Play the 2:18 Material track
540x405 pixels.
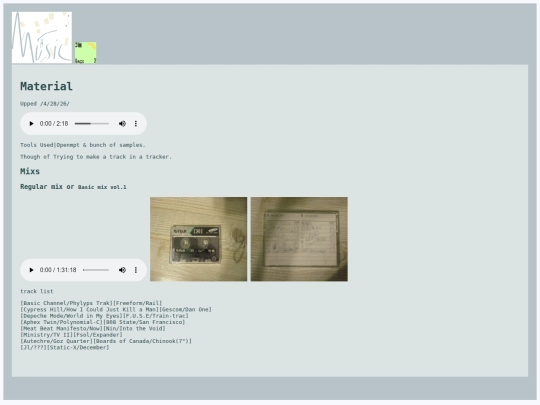[x=31, y=124]
